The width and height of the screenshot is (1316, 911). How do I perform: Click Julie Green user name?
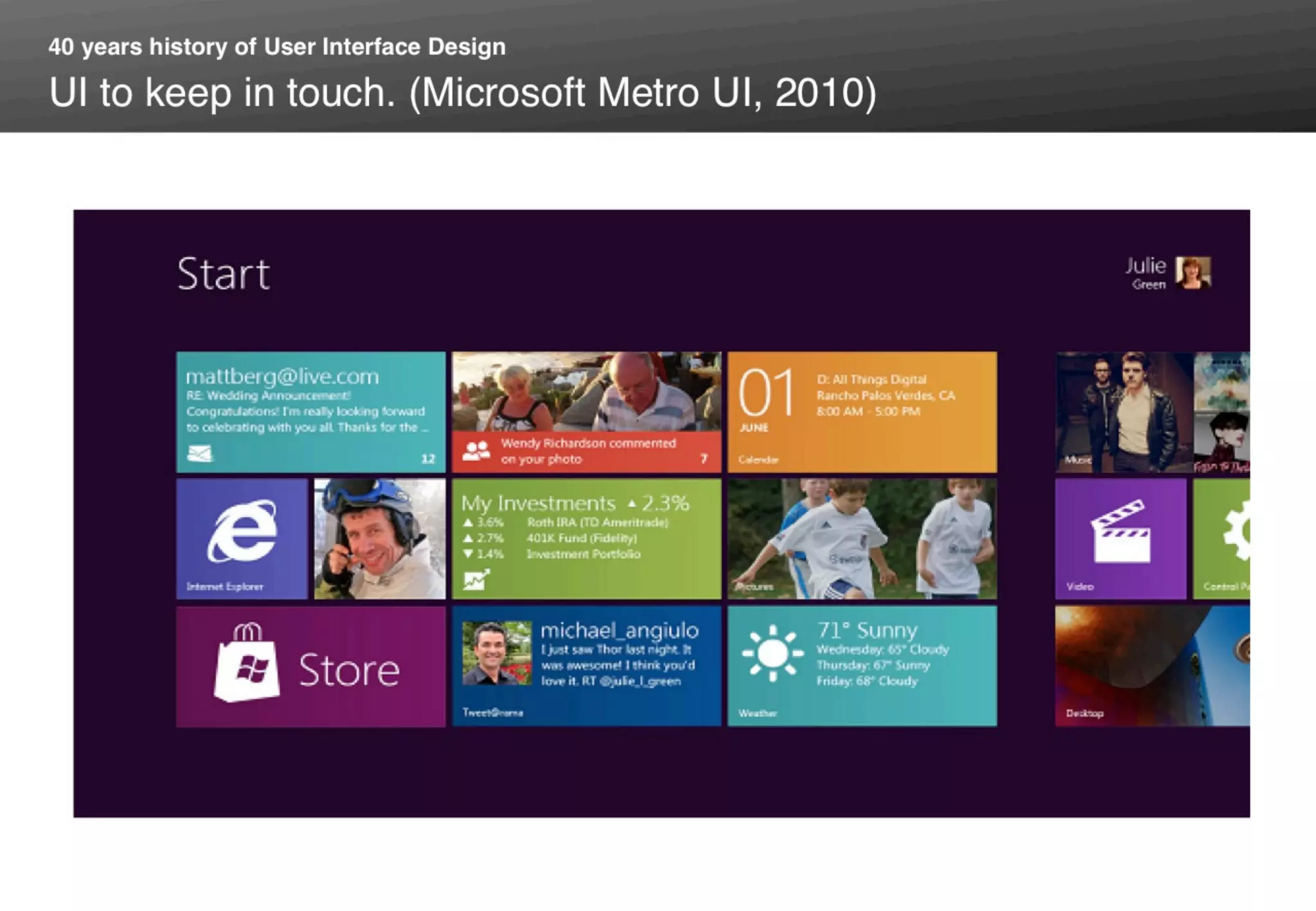[x=1146, y=273]
